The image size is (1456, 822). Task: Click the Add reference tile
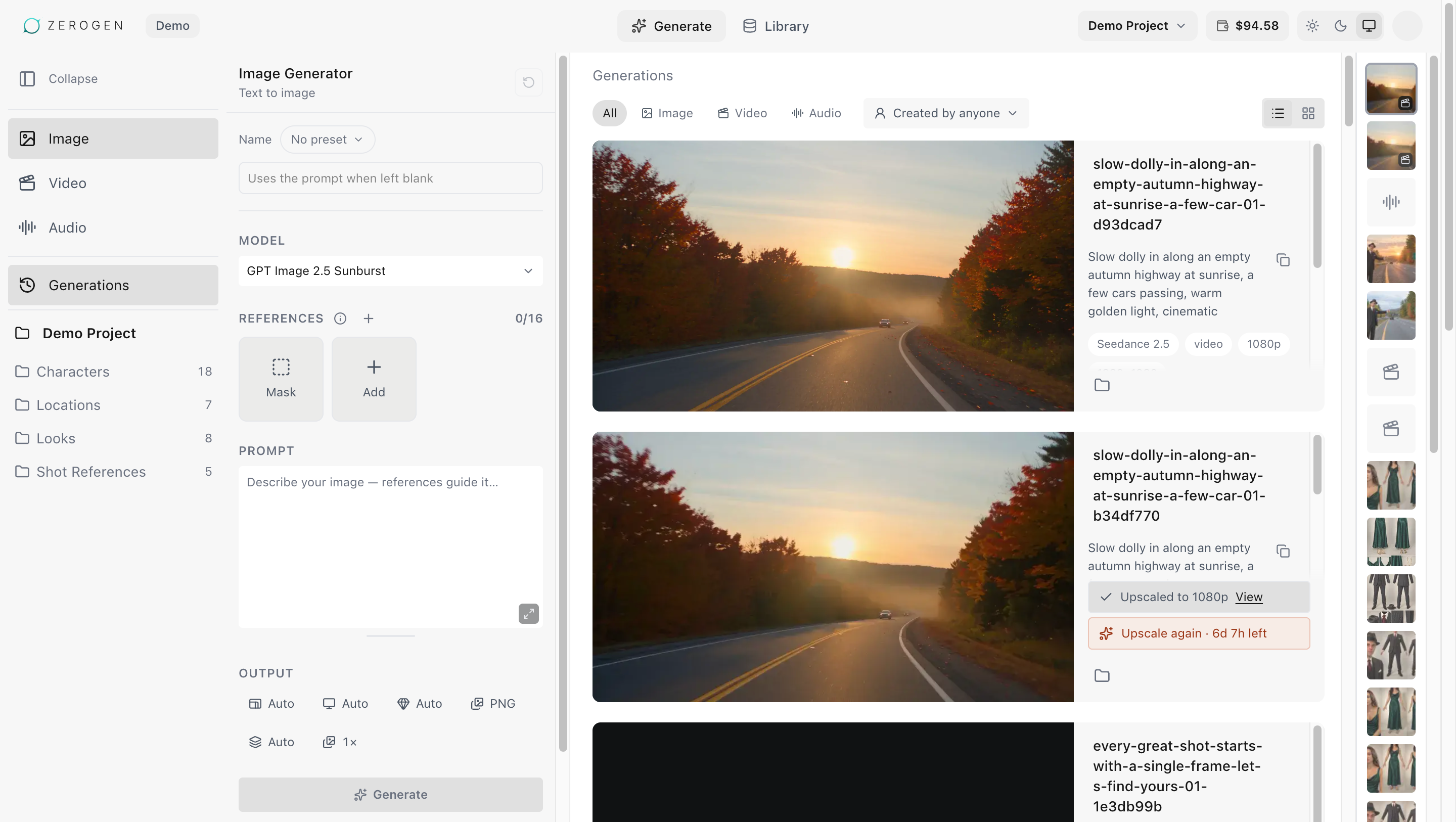pyautogui.click(x=374, y=379)
